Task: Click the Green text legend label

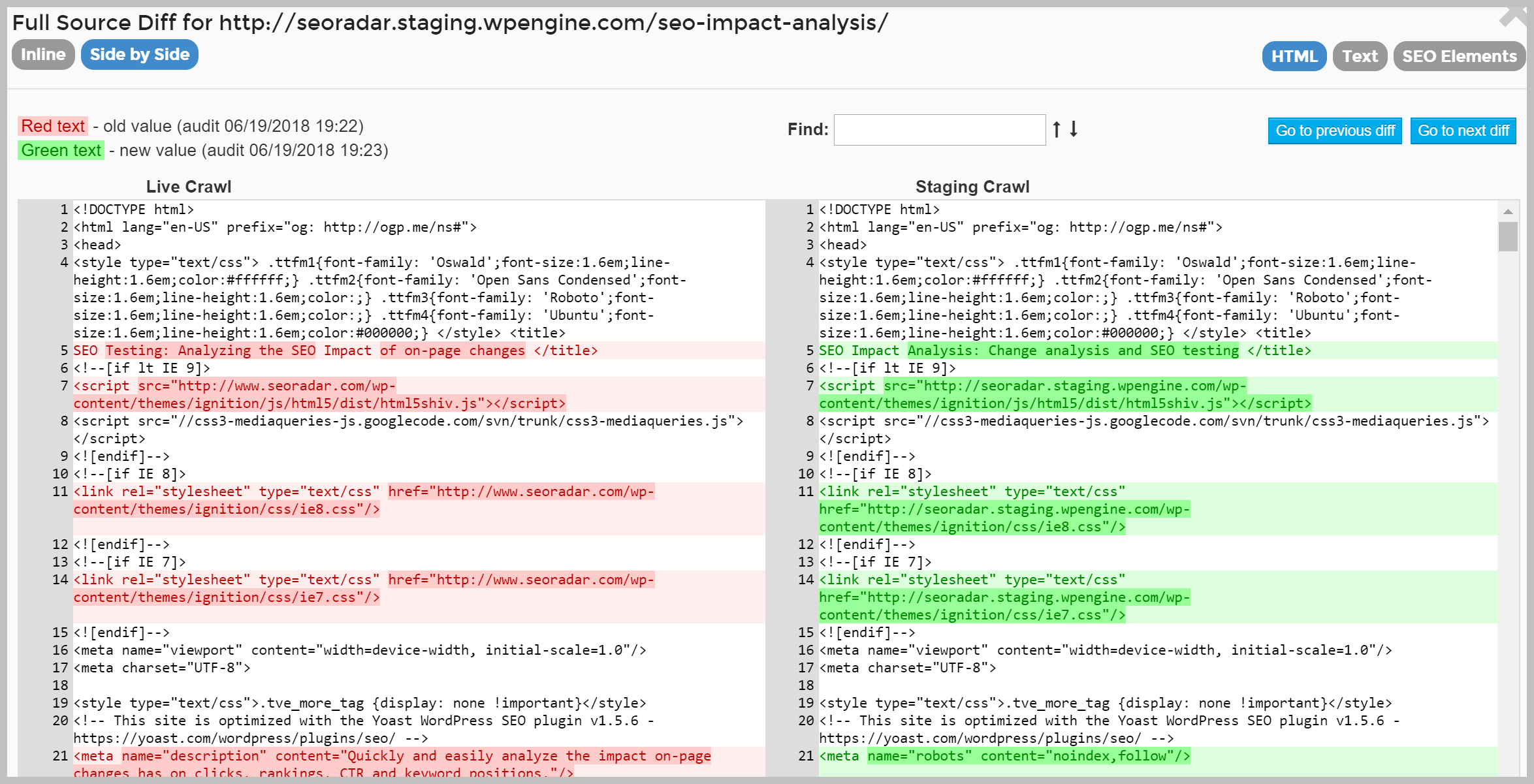Action: click(x=61, y=150)
